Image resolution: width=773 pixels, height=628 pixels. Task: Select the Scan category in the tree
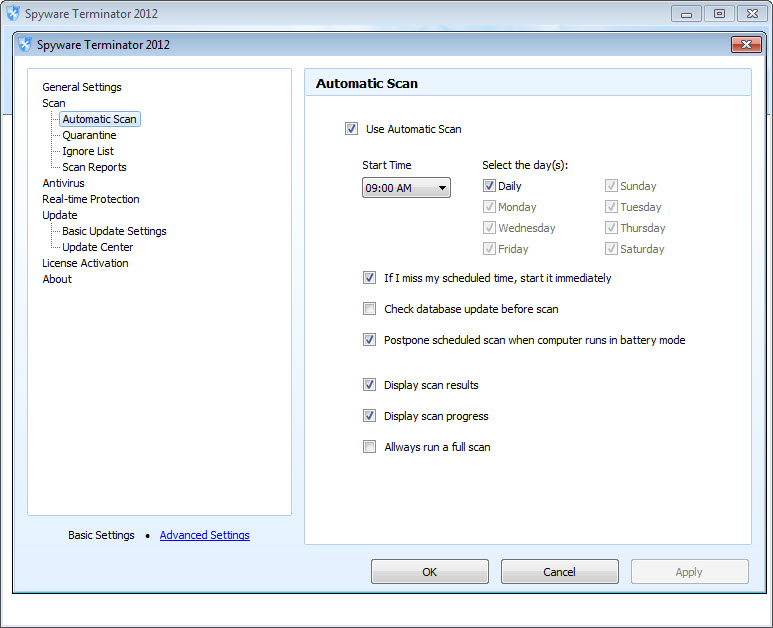coord(54,103)
